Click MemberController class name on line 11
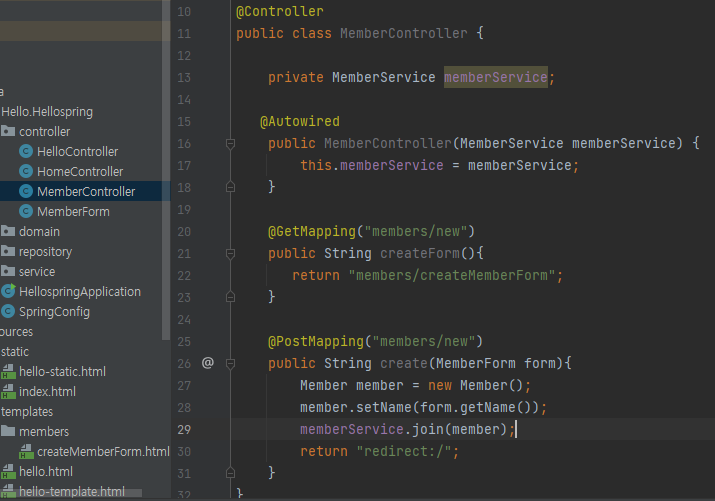The width and height of the screenshot is (715, 501). pos(404,33)
